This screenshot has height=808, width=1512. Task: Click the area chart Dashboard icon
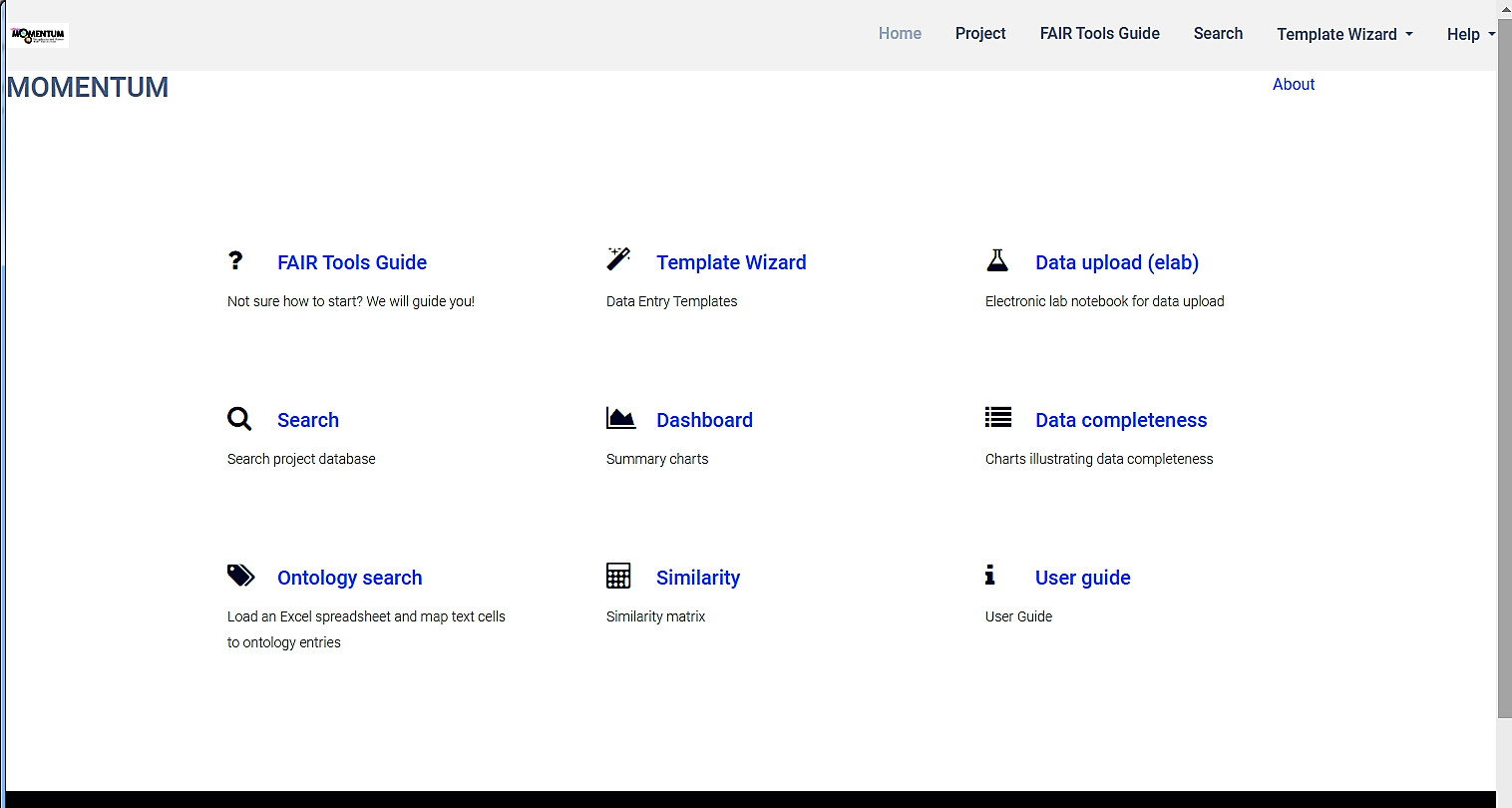620,418
